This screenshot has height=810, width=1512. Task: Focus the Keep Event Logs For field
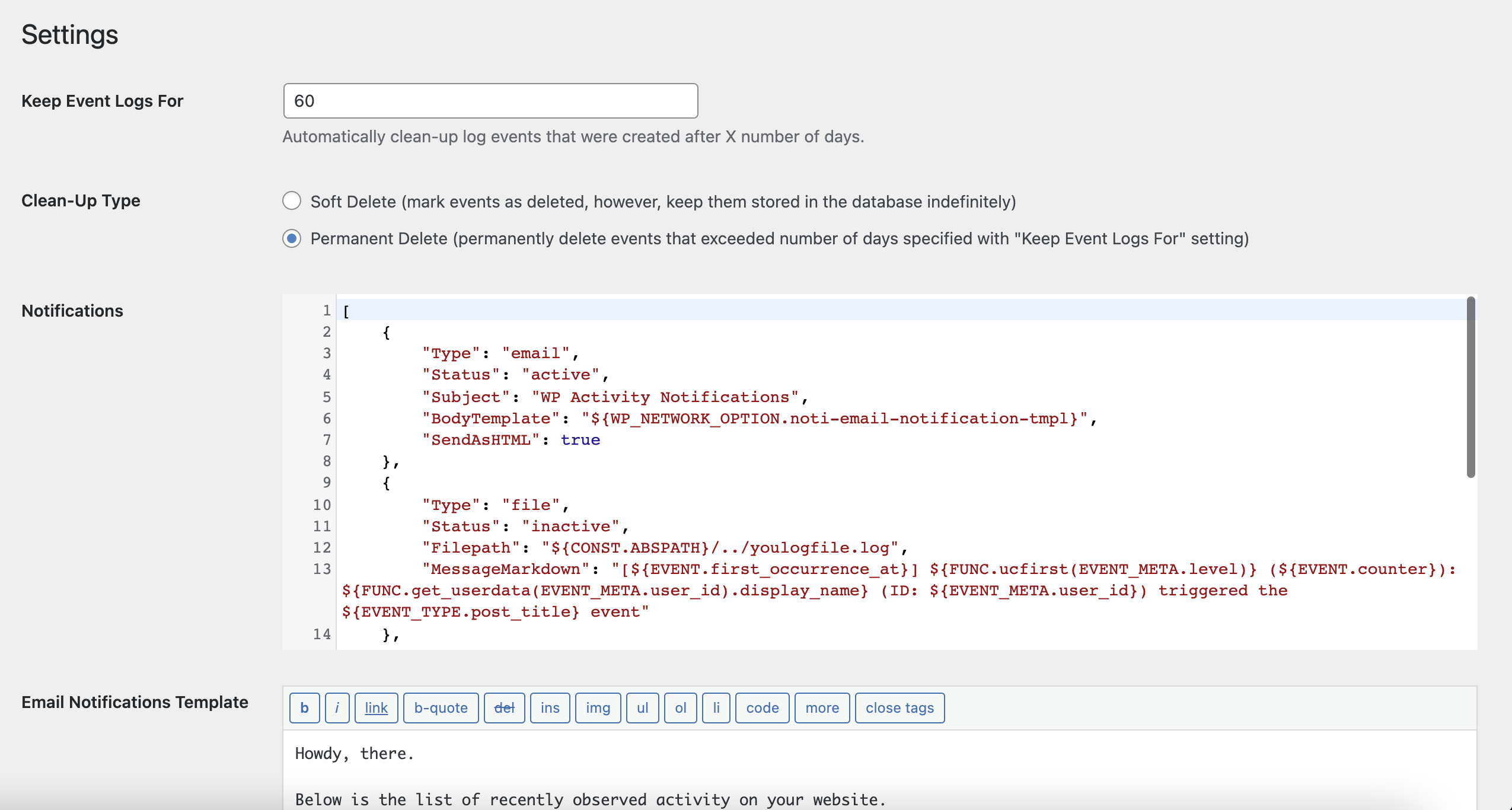(x=490, y=101)
